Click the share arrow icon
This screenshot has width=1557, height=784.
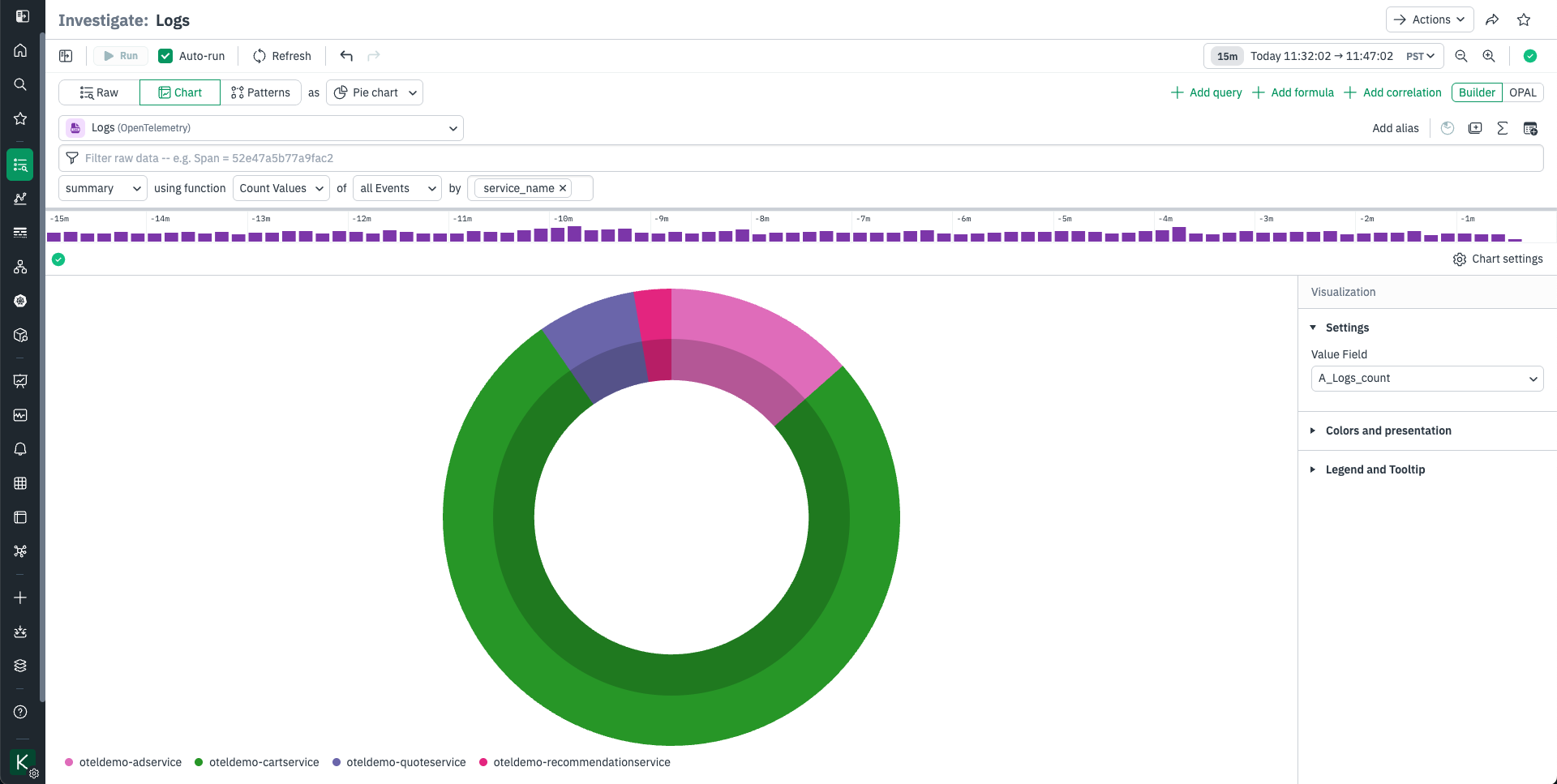1492,19
